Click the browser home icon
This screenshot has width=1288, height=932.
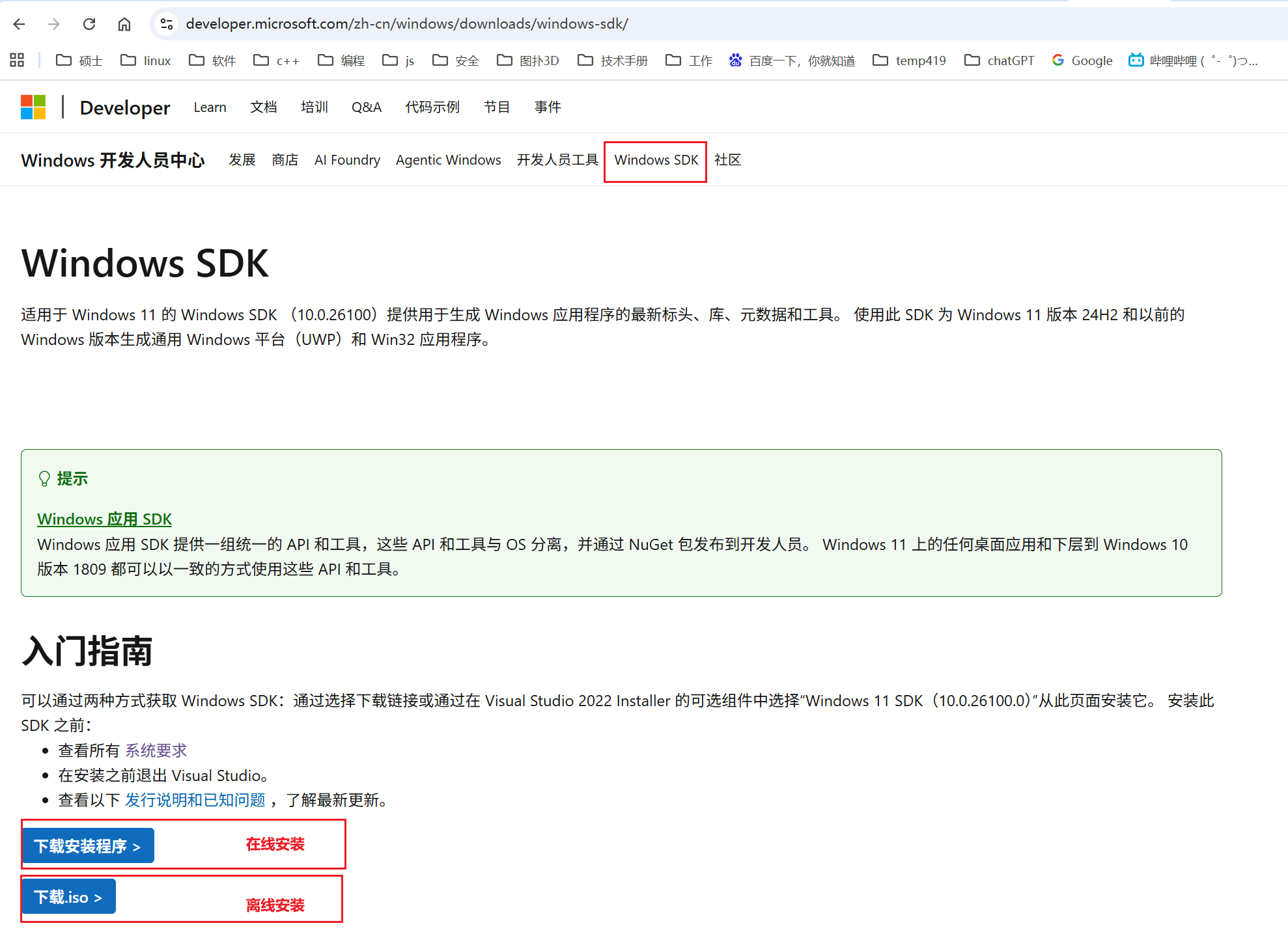click(124, 24)
